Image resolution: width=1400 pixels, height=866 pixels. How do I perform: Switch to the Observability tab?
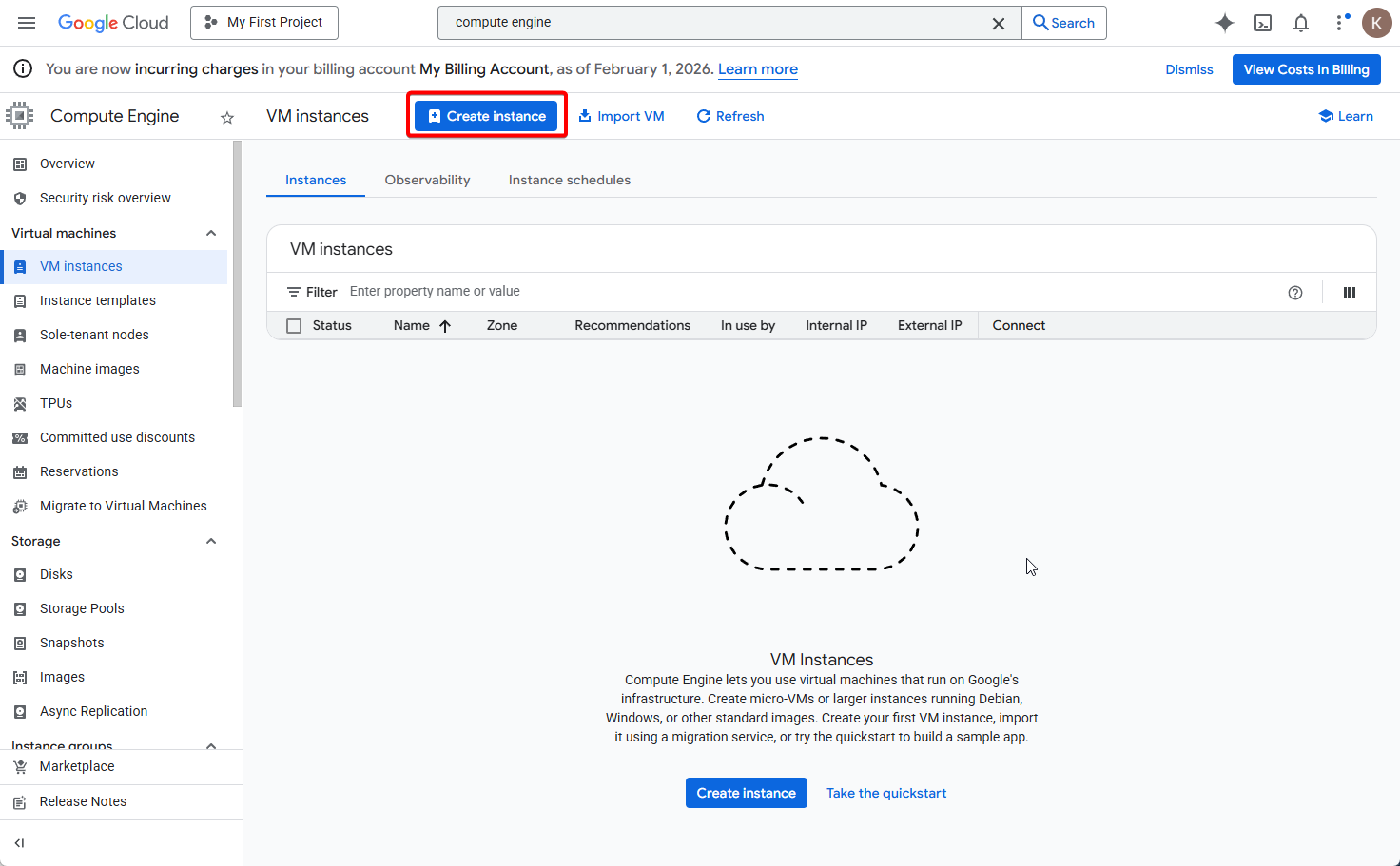pyautogui.click(x=427, y=180)
